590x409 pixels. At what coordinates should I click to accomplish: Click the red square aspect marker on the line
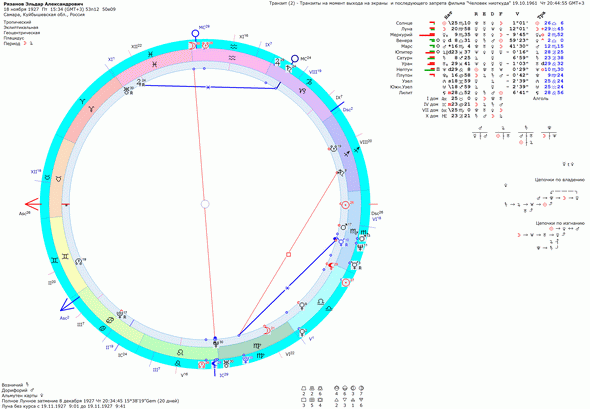(289, 255)
